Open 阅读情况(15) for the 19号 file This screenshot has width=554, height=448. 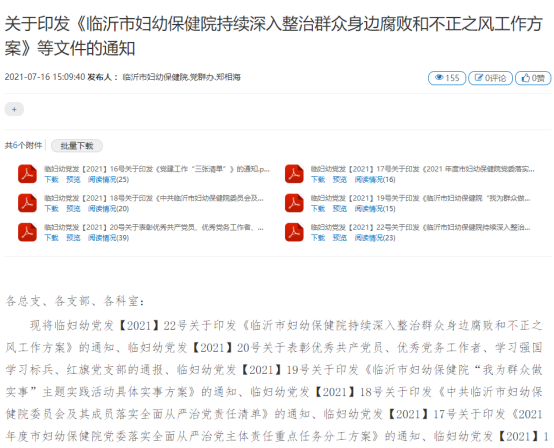(375, 209)
